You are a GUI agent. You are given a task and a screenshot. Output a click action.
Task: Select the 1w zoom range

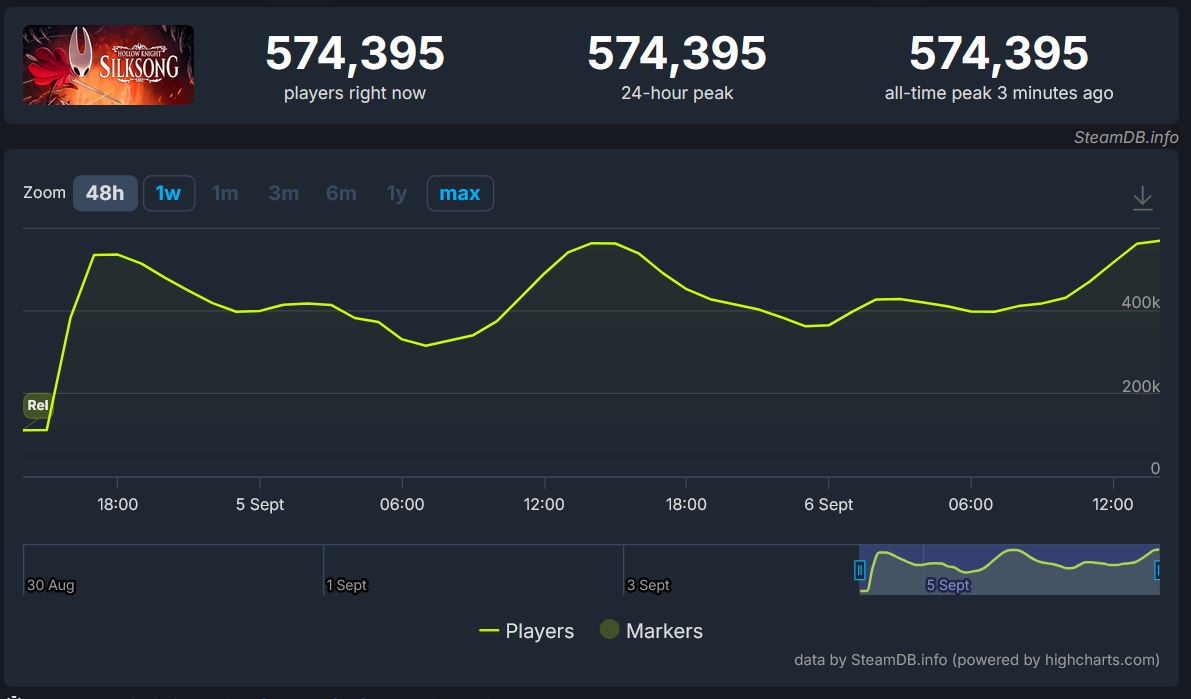169,193
